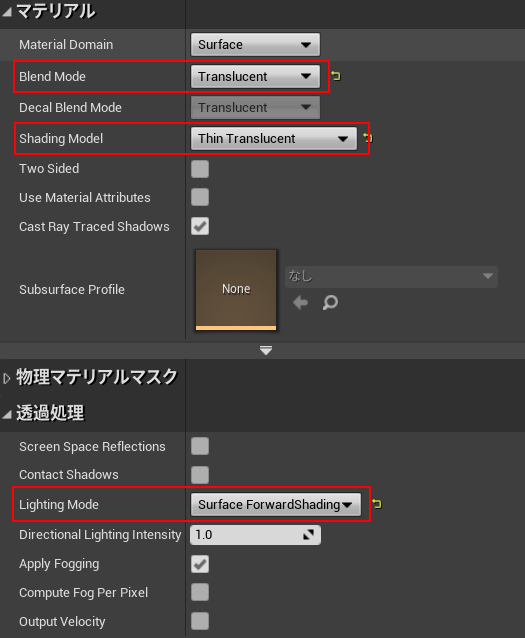Open the disabled Decal Blend Mode dropdown
Viewport: 525px width, 638px height.
click(x=255, y=107)
